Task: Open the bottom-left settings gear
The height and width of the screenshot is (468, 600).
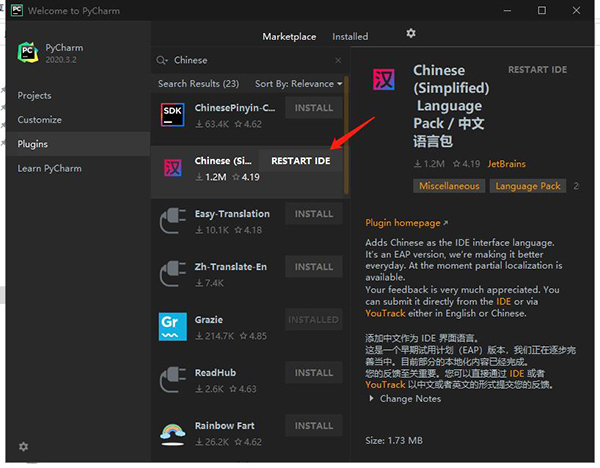Action: pos(23,446)
